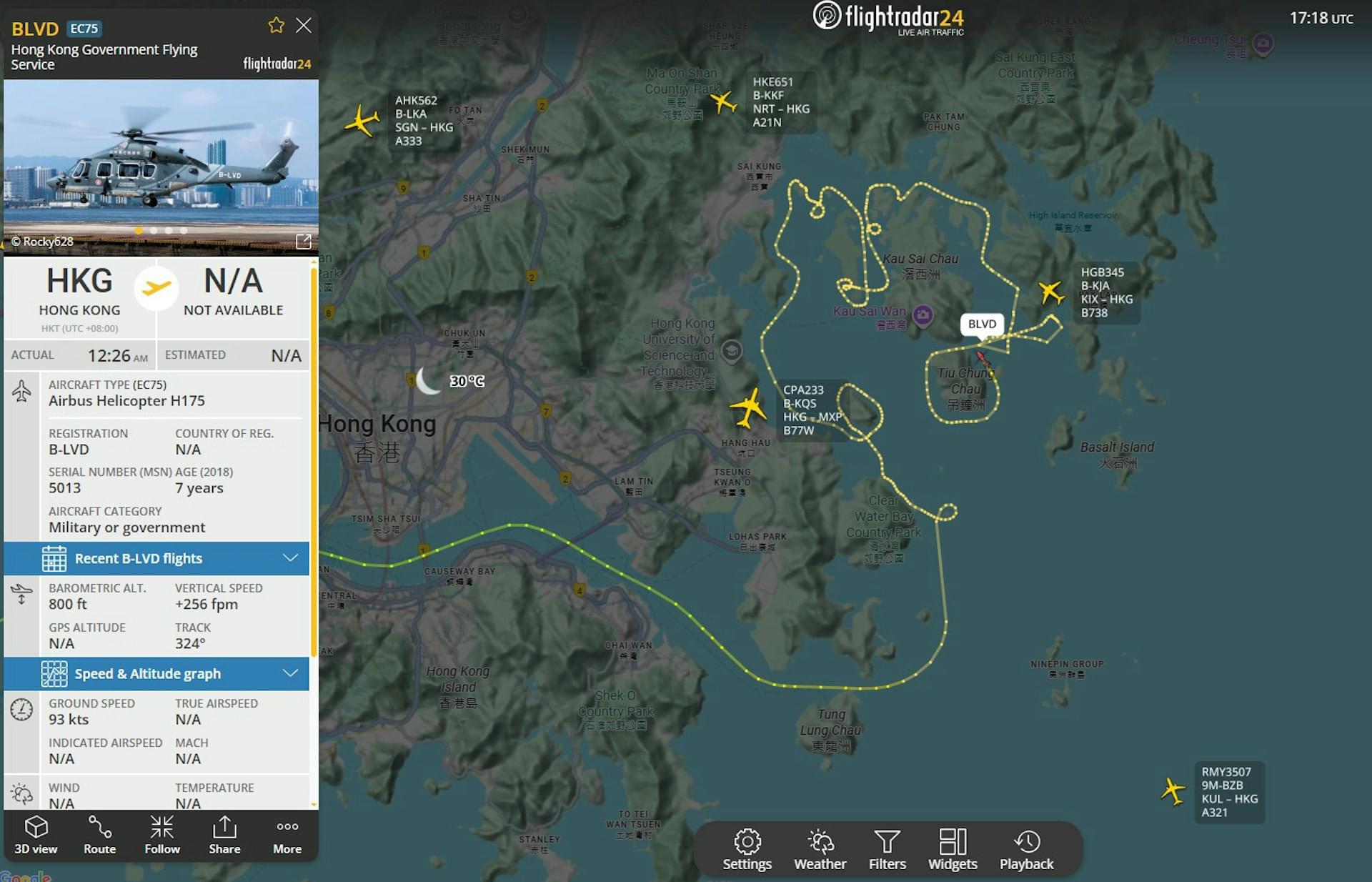The image size is (1372, 882).
Task: Open calendar icon for recent B-LVD flights
Action: coord(54,558)
